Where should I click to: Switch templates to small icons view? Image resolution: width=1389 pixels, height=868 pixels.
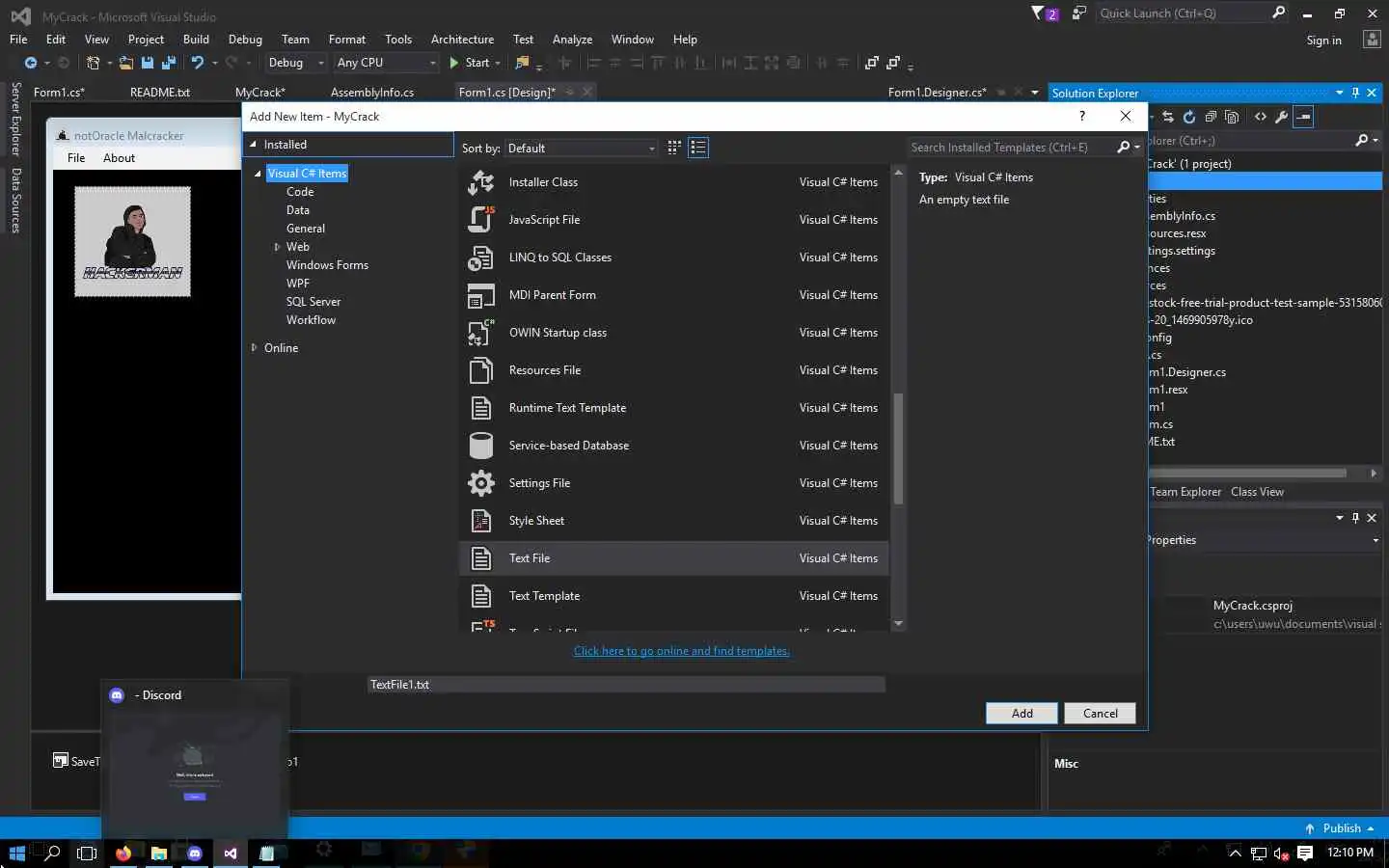[x=674, y=148]
